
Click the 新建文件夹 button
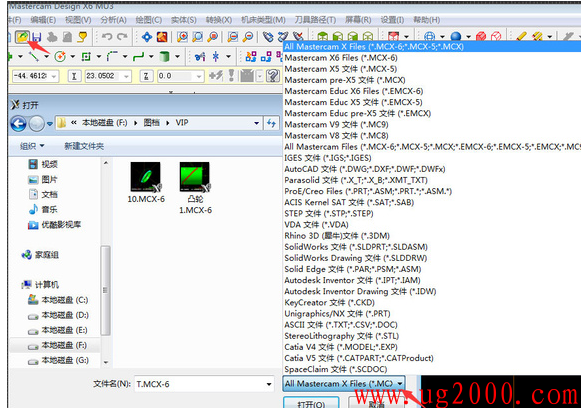click(84, 146)
